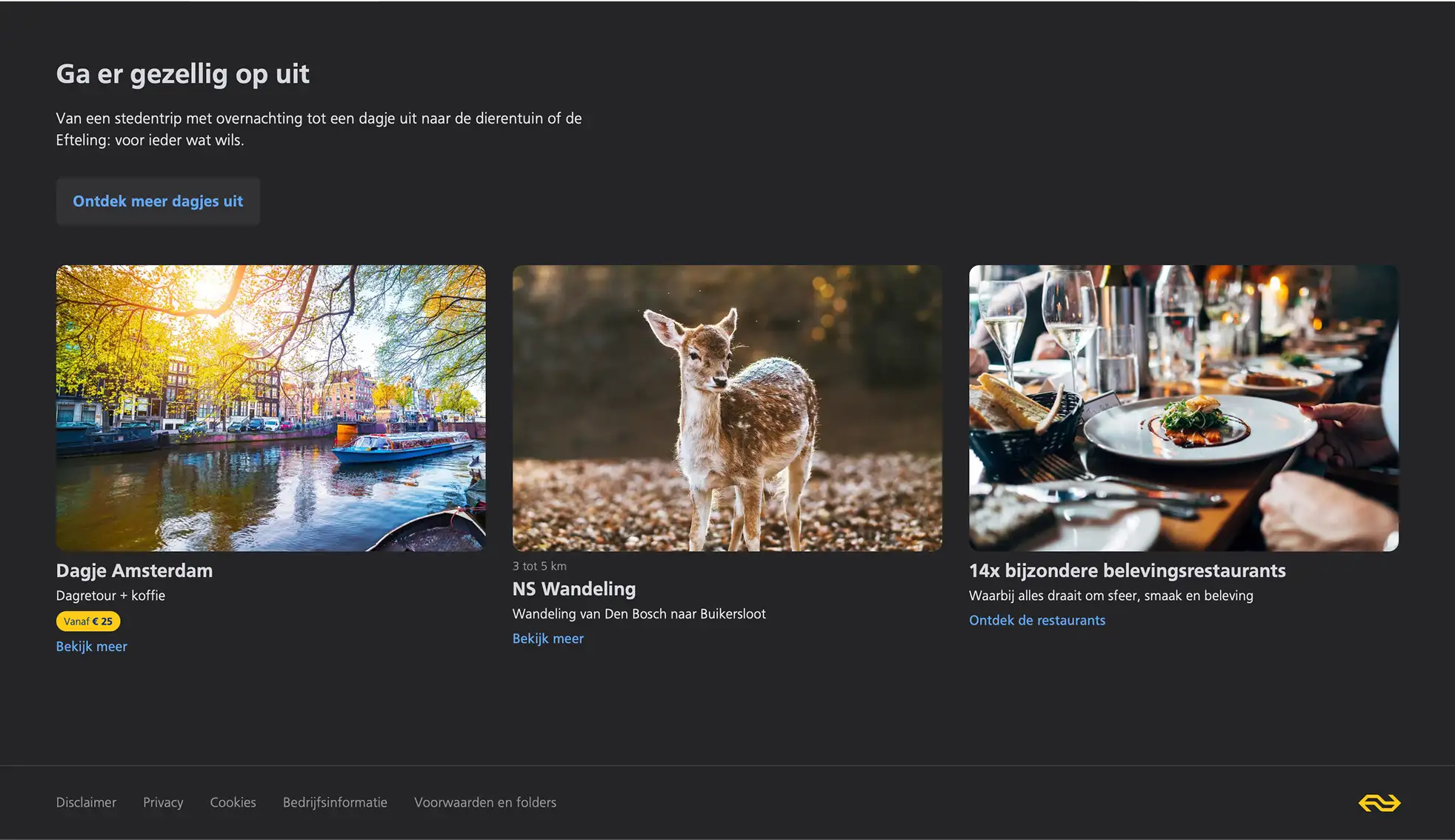Open the Amsterdam canal boat image

coord(270,407)
